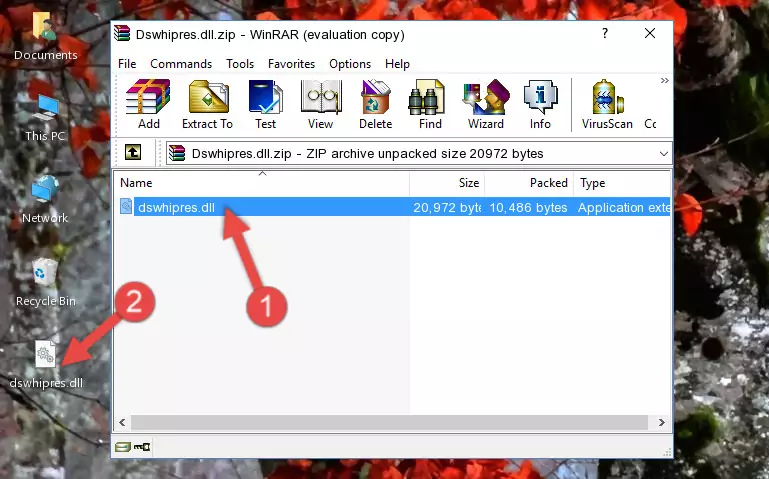Open the address bar path dropdown

coord(664,153)
